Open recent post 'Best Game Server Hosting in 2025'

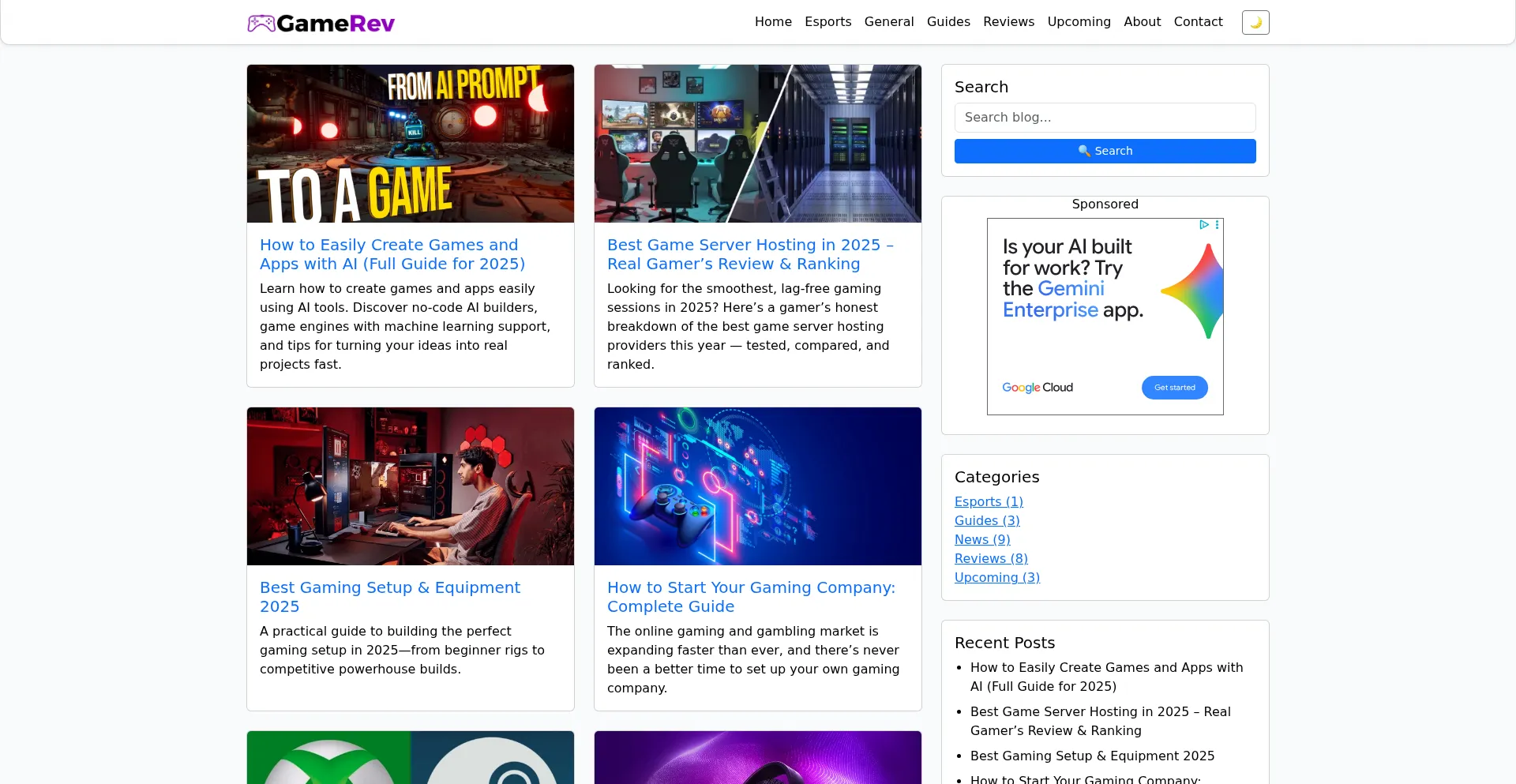coord(1100,722)
